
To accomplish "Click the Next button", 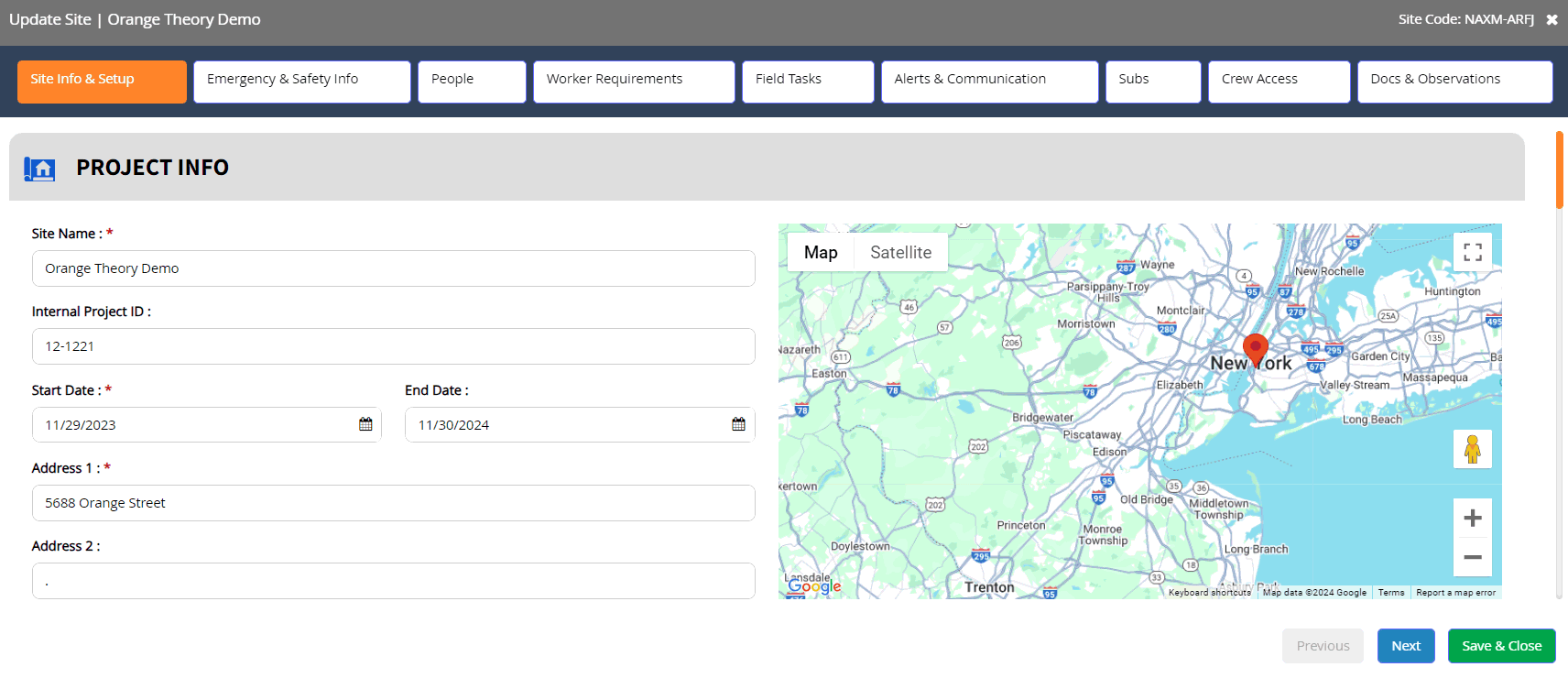I will point(1406,646).
